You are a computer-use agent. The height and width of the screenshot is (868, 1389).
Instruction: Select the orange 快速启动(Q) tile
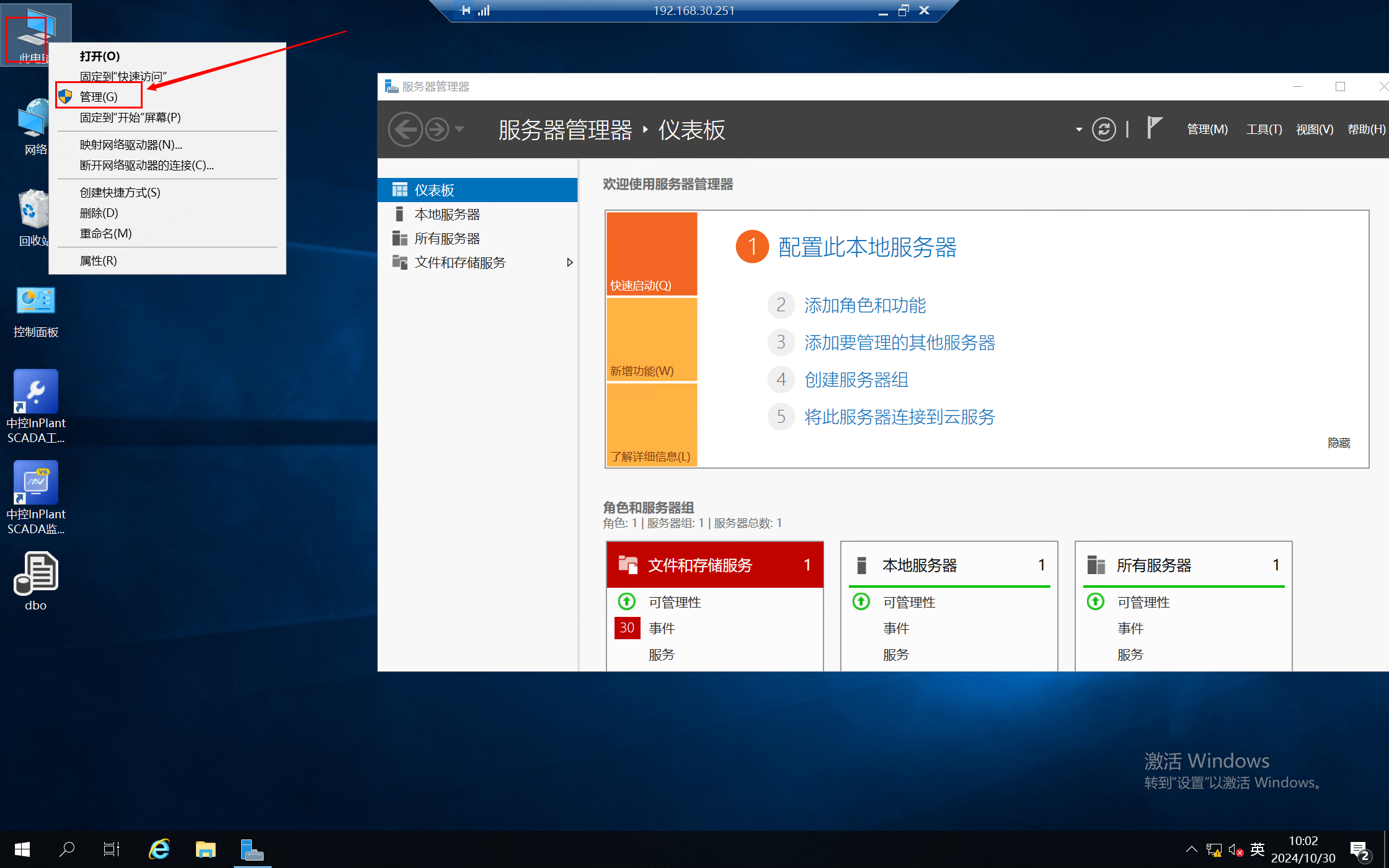point(652,254)
